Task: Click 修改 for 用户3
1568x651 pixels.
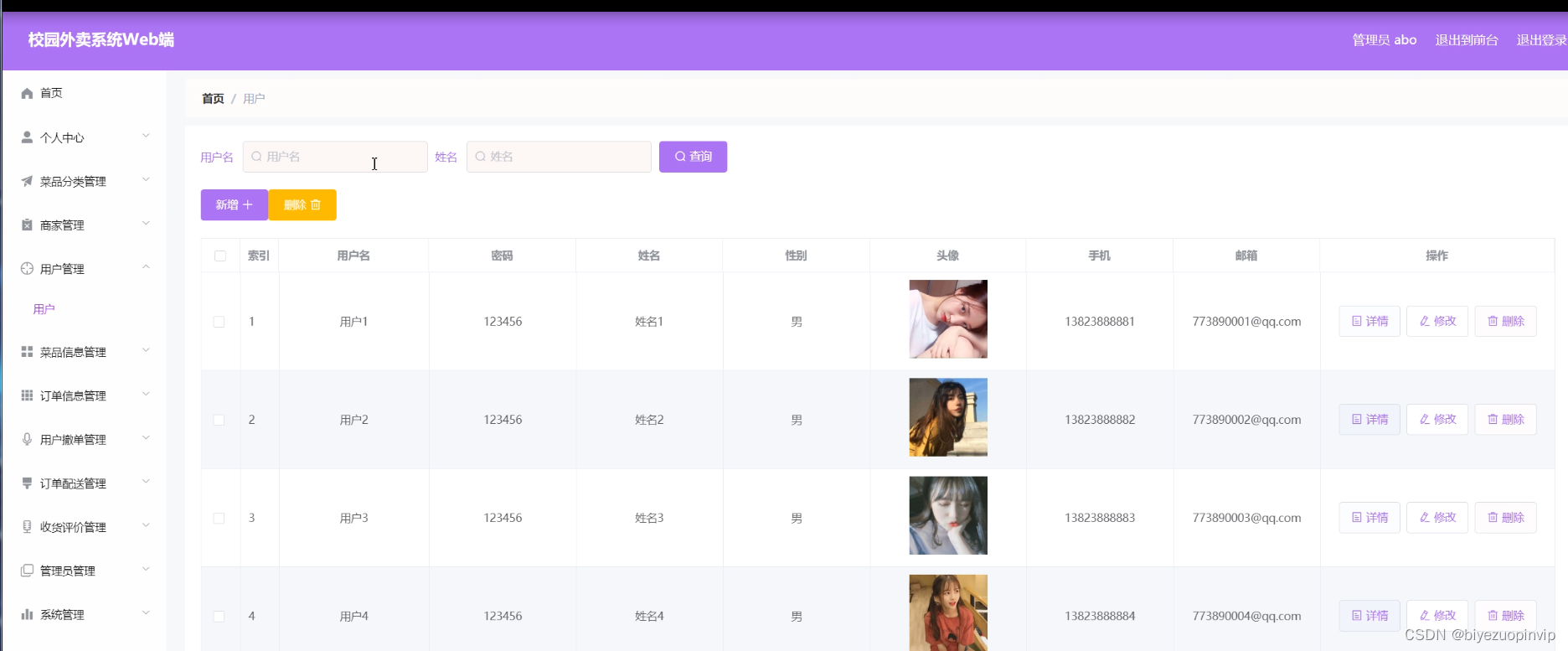Action: point(1437,517)
